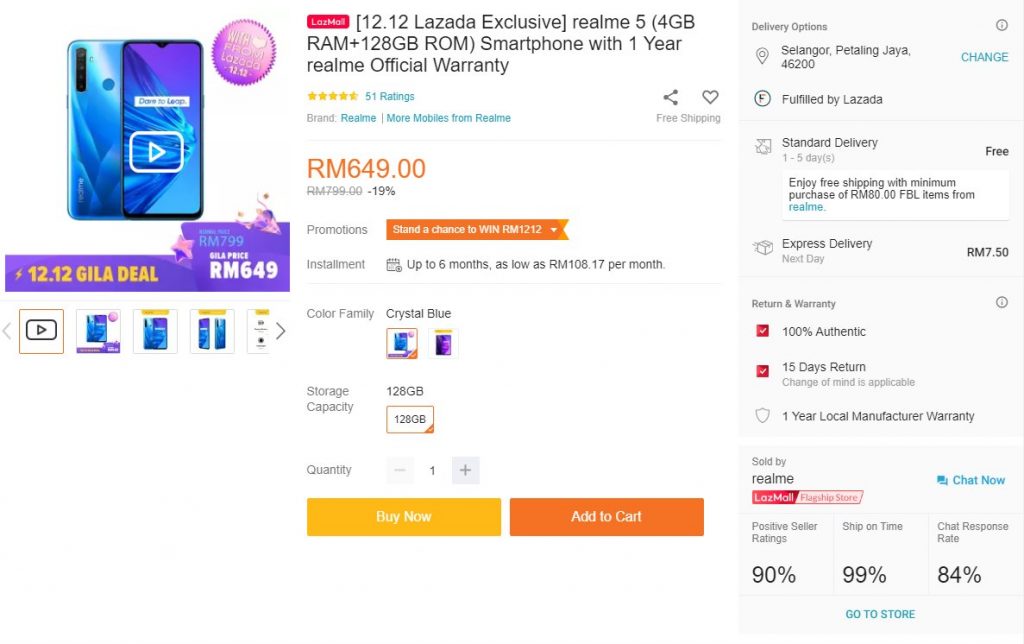Open More Mobiles from Realme link
Viewport: 1024px width, 644px height.
point(448,118)
